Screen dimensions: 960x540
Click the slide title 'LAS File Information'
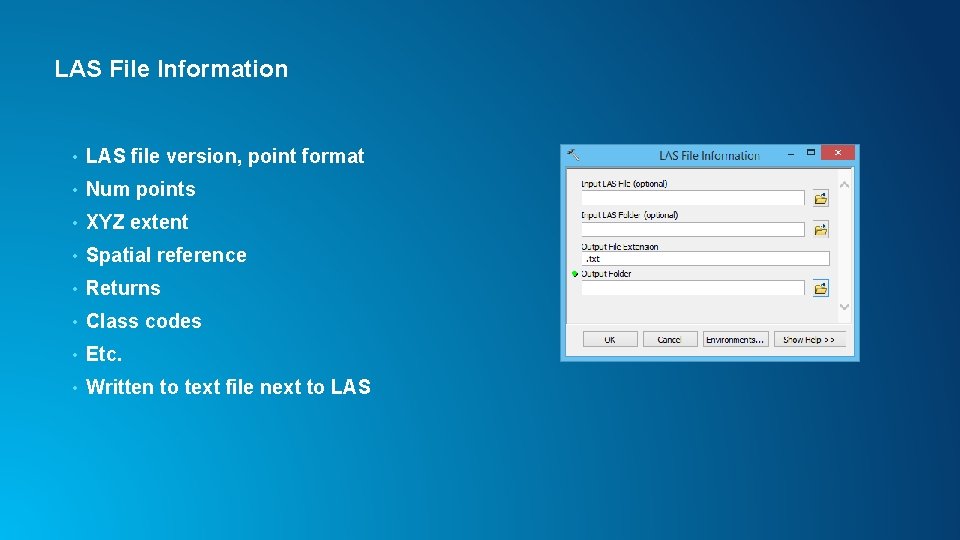pyautogui.click(x=171, y=69)
